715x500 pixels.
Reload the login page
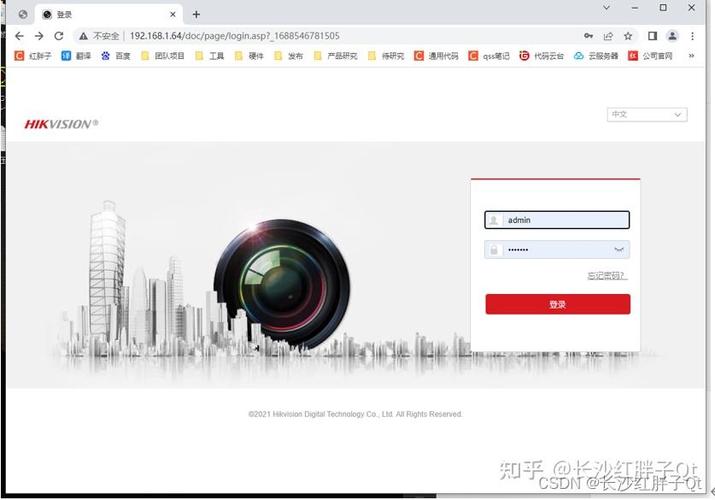[59, 36]
